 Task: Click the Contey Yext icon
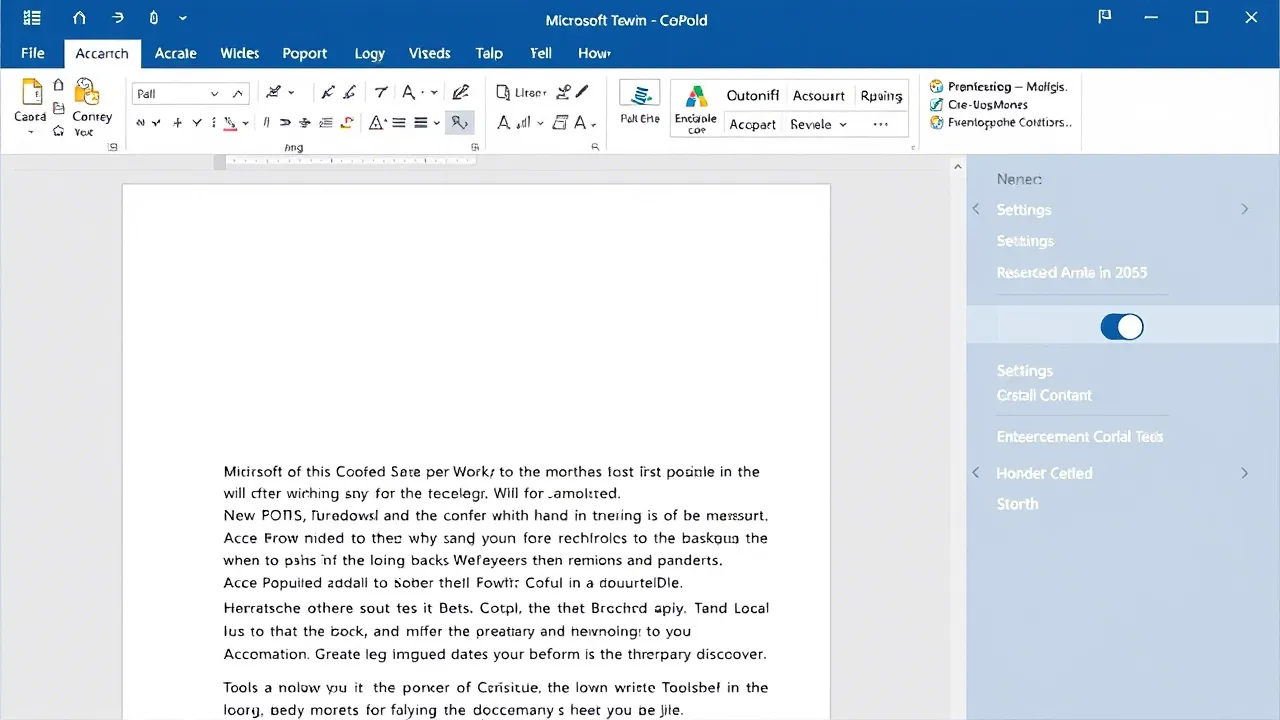click(88, 94)
